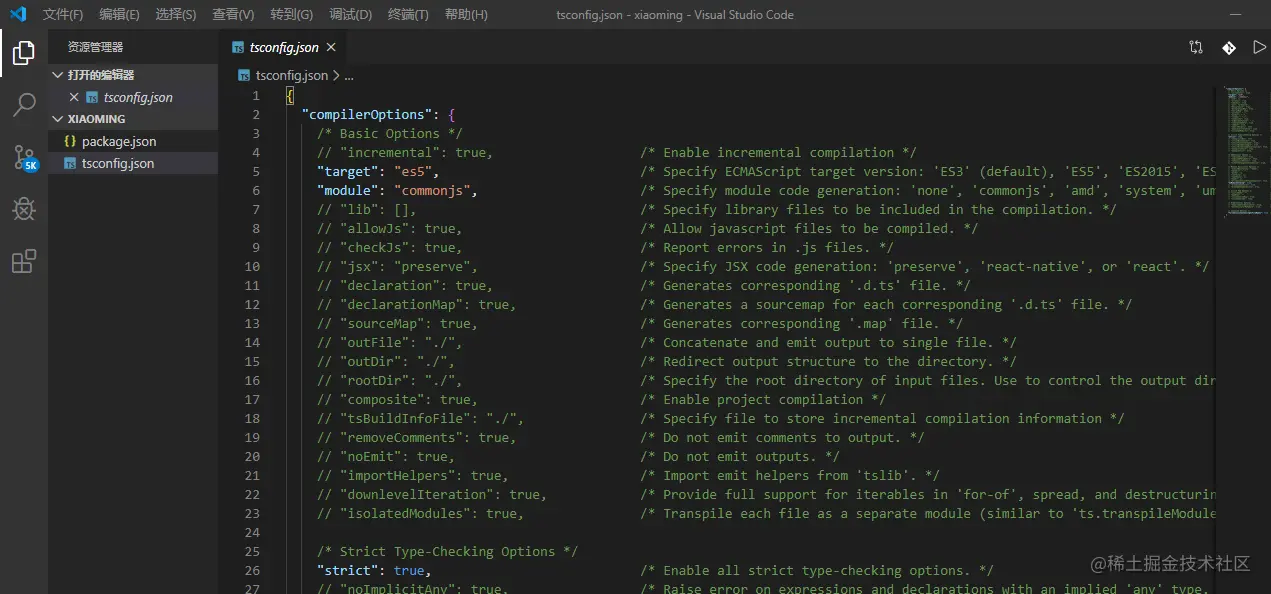Close tsconfig.json in open editors list
Screen dimensions: 1271x594
coord(73,97)
